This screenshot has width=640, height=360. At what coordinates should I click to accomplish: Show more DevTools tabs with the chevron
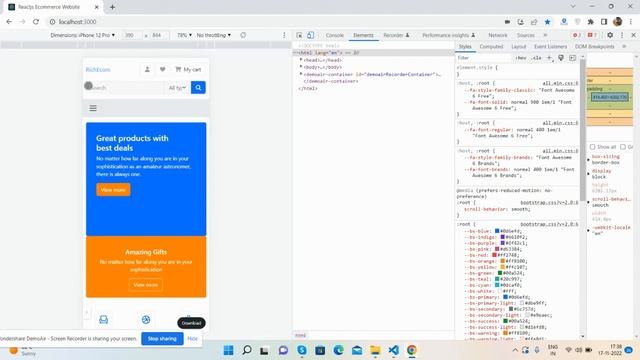pyautogui.click(x=545, y=35)
